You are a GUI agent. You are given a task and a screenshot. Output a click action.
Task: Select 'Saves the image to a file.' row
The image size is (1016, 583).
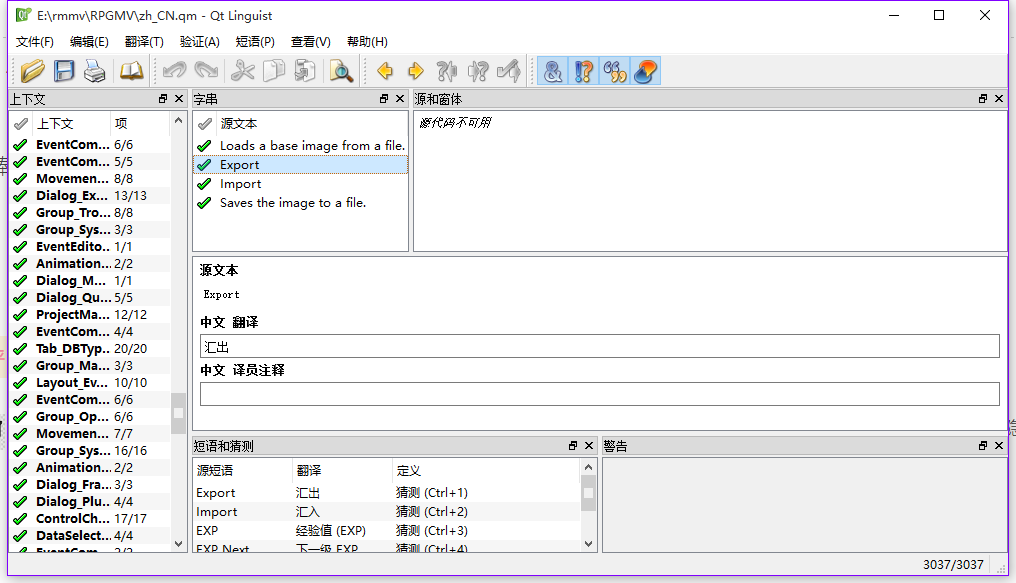301,203
